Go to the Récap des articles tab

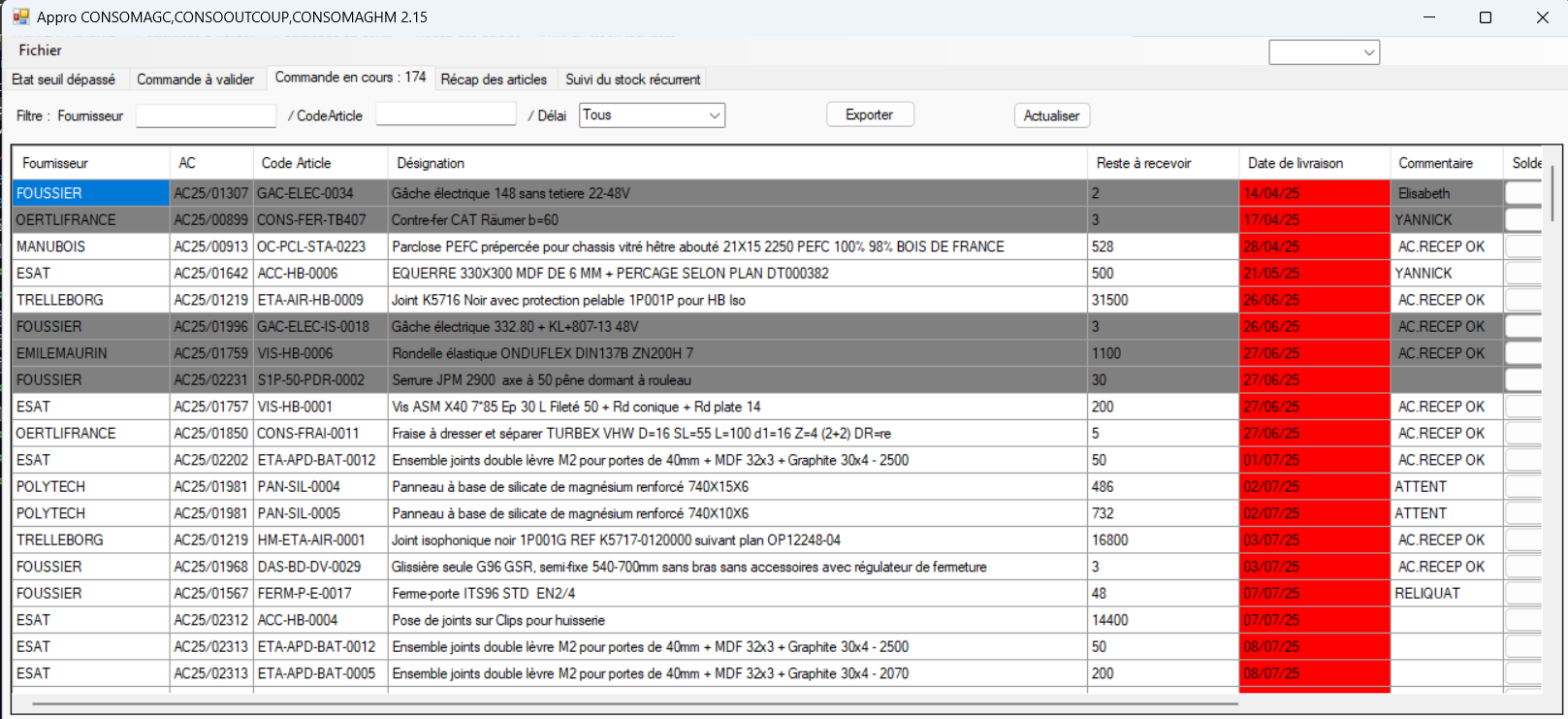tap(494, 80)
